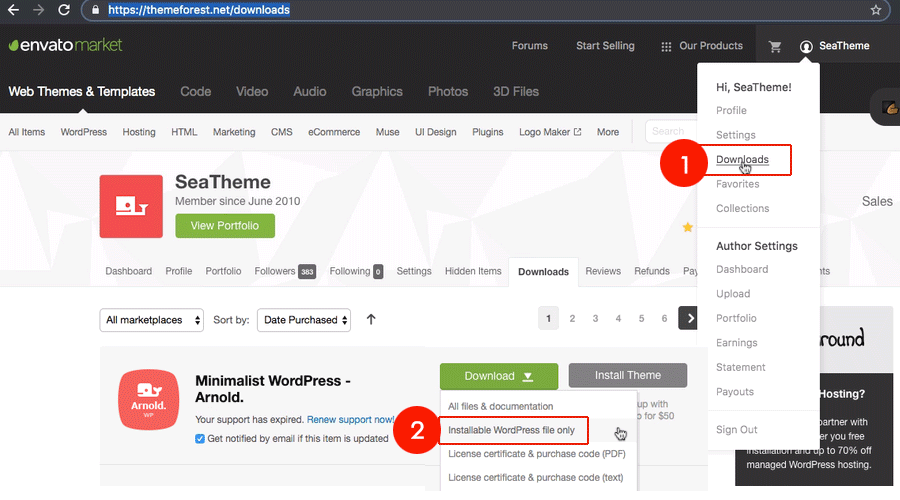Screen dimensions: 900x500
Task: Select License certificate & purchase code (PDF)
Action: [x=537, y=454]
